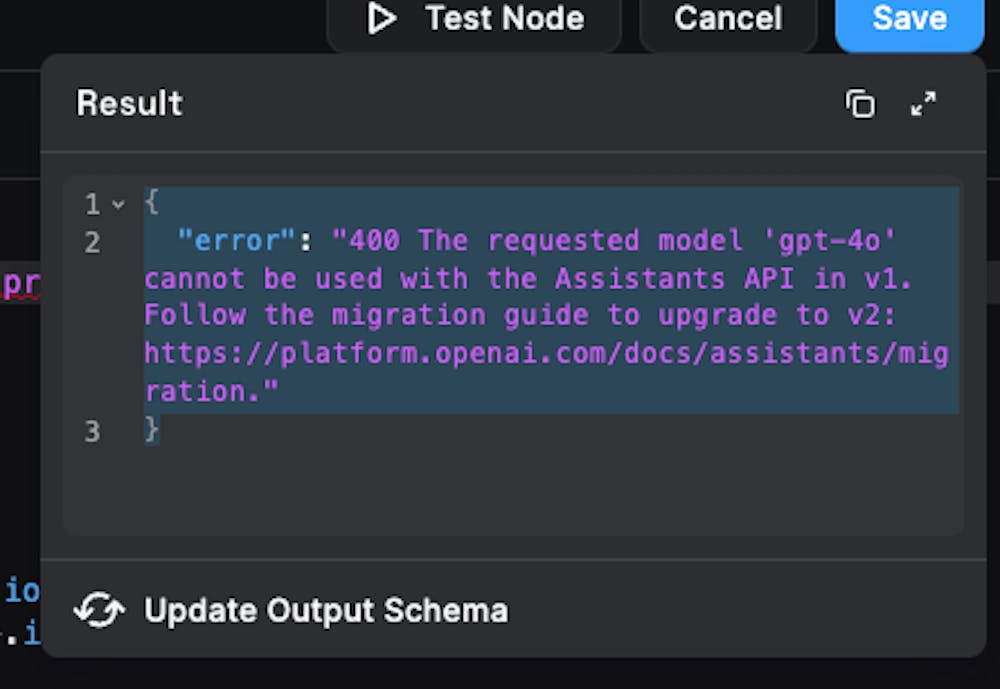Image resolution: width=1000 pixels, height=689 pixels.
Task: Click the "error" key in the JSON
Action: tap(237, 241)
